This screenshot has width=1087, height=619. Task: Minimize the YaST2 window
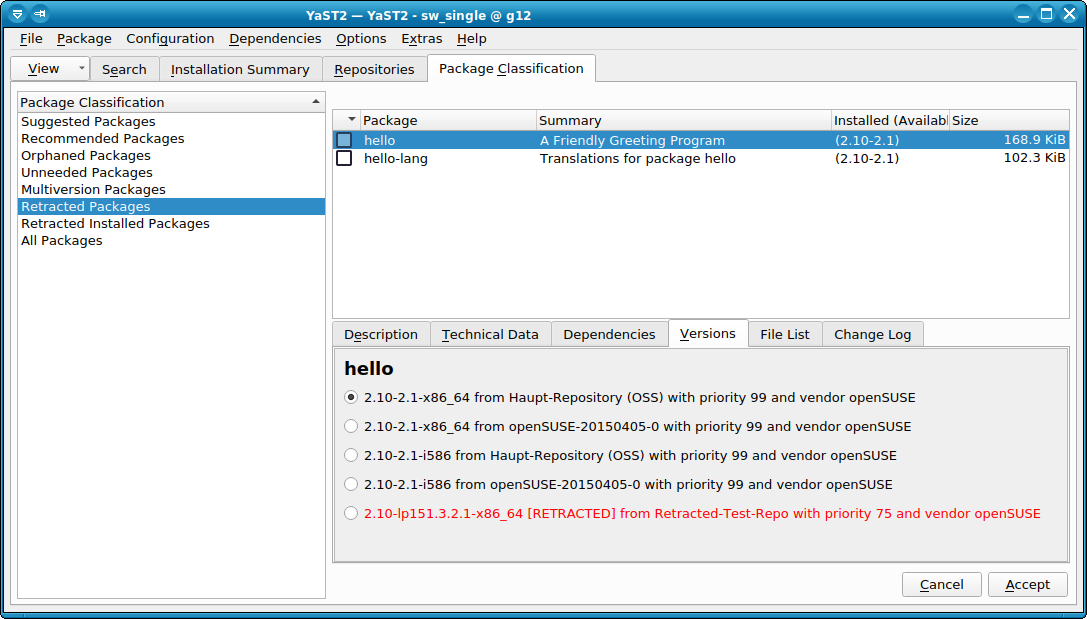[x=1021, y=14]
